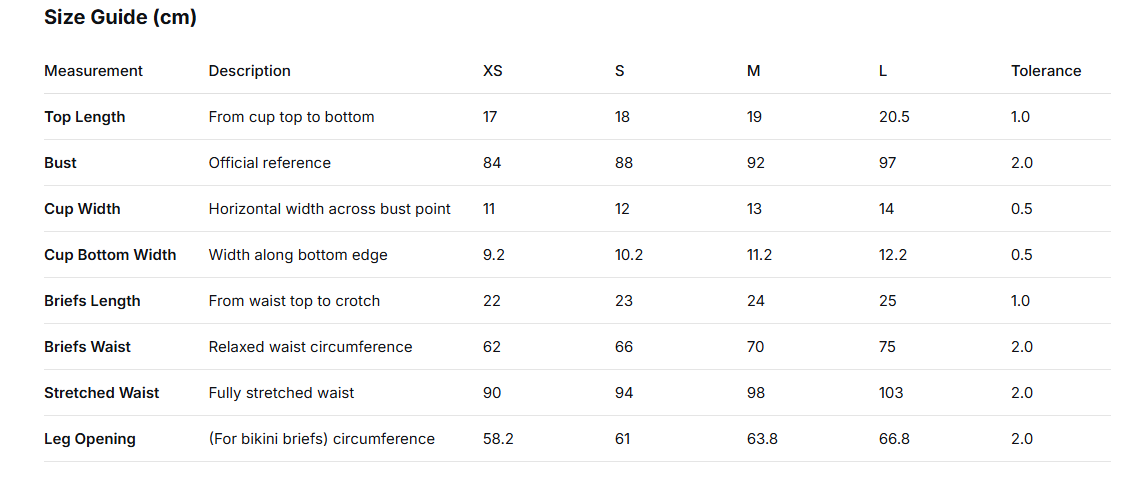Click the 'Official reference' description text
Viewport: 1143px width, 488px height.
pyautogui.click(x=269, y=163)
